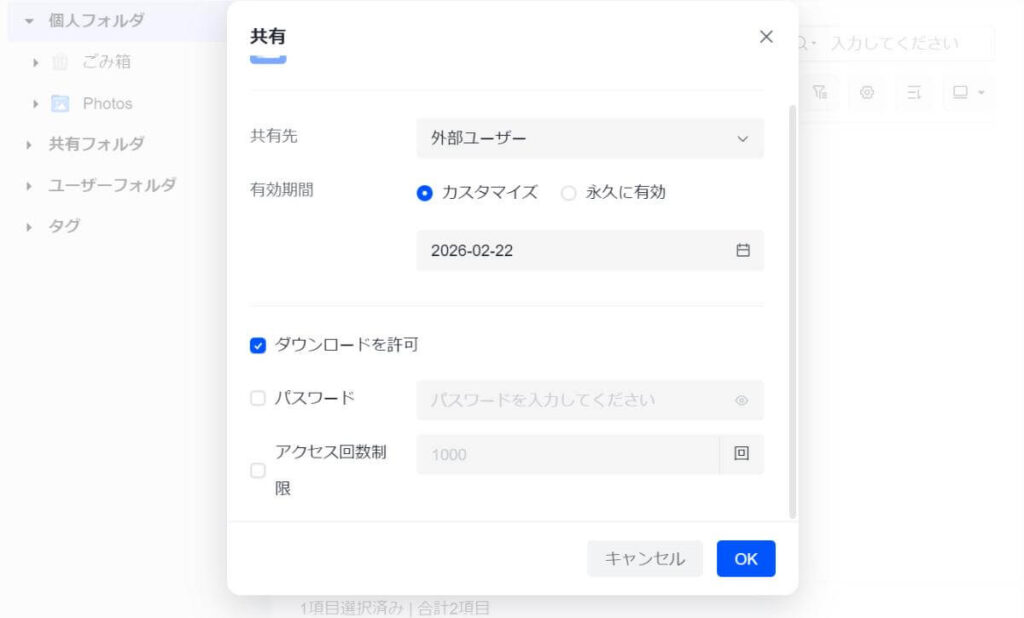Confirm sharing with the OK button
This screenshot has height=618, width=1024.
point(746,559)
